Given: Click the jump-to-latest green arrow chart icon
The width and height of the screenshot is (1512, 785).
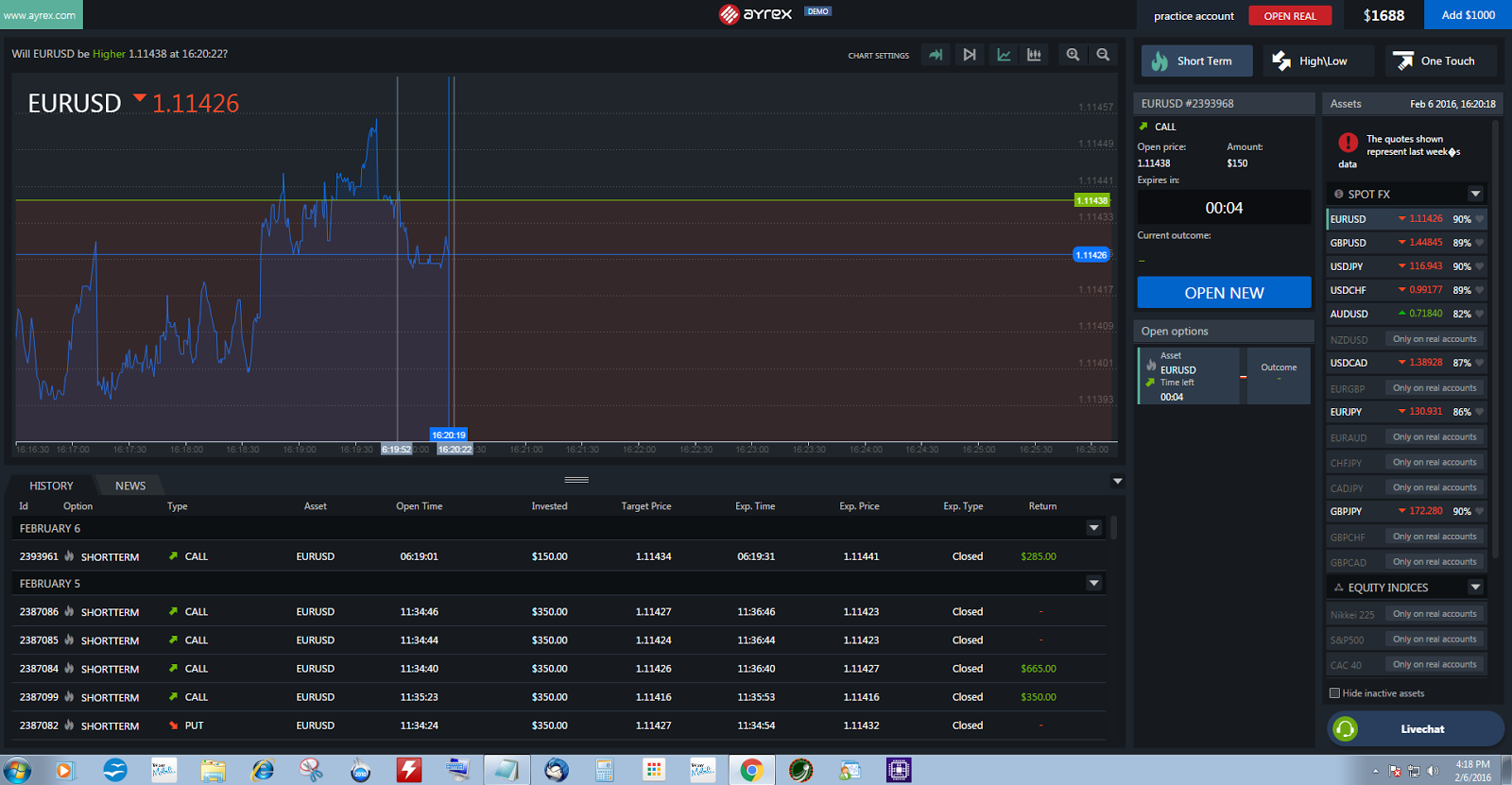Looking at the screenshot, I should pyautogui.click(x=936, y=55).
